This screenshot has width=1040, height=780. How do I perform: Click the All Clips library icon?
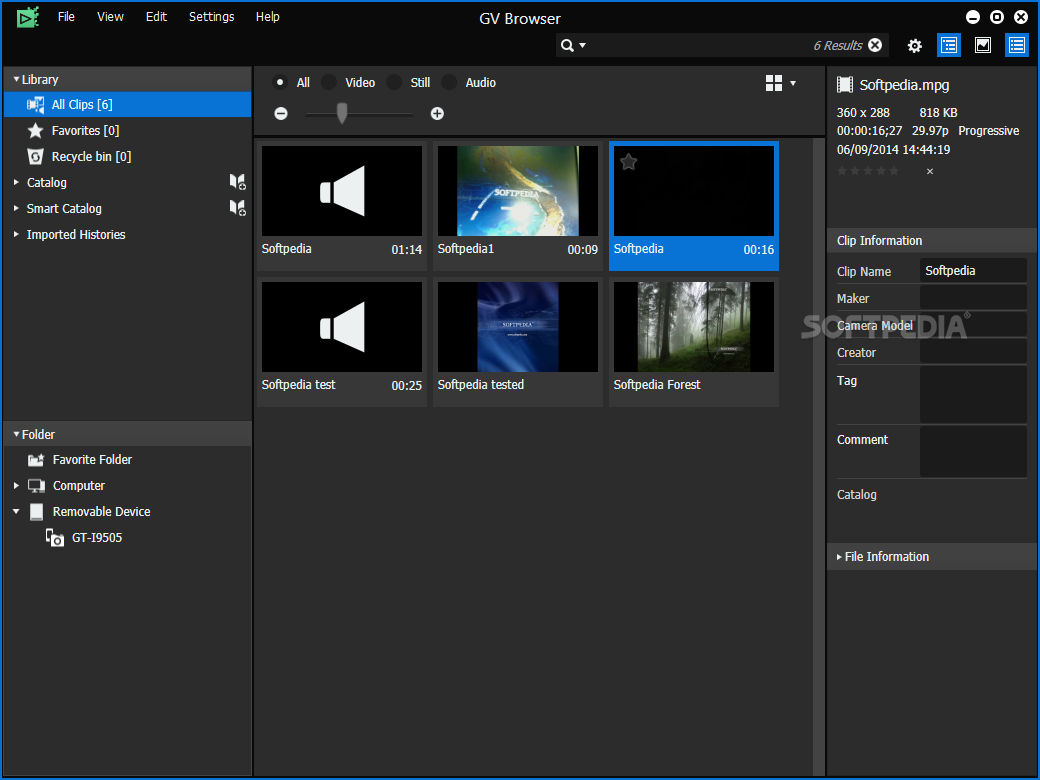click(35, 105)
